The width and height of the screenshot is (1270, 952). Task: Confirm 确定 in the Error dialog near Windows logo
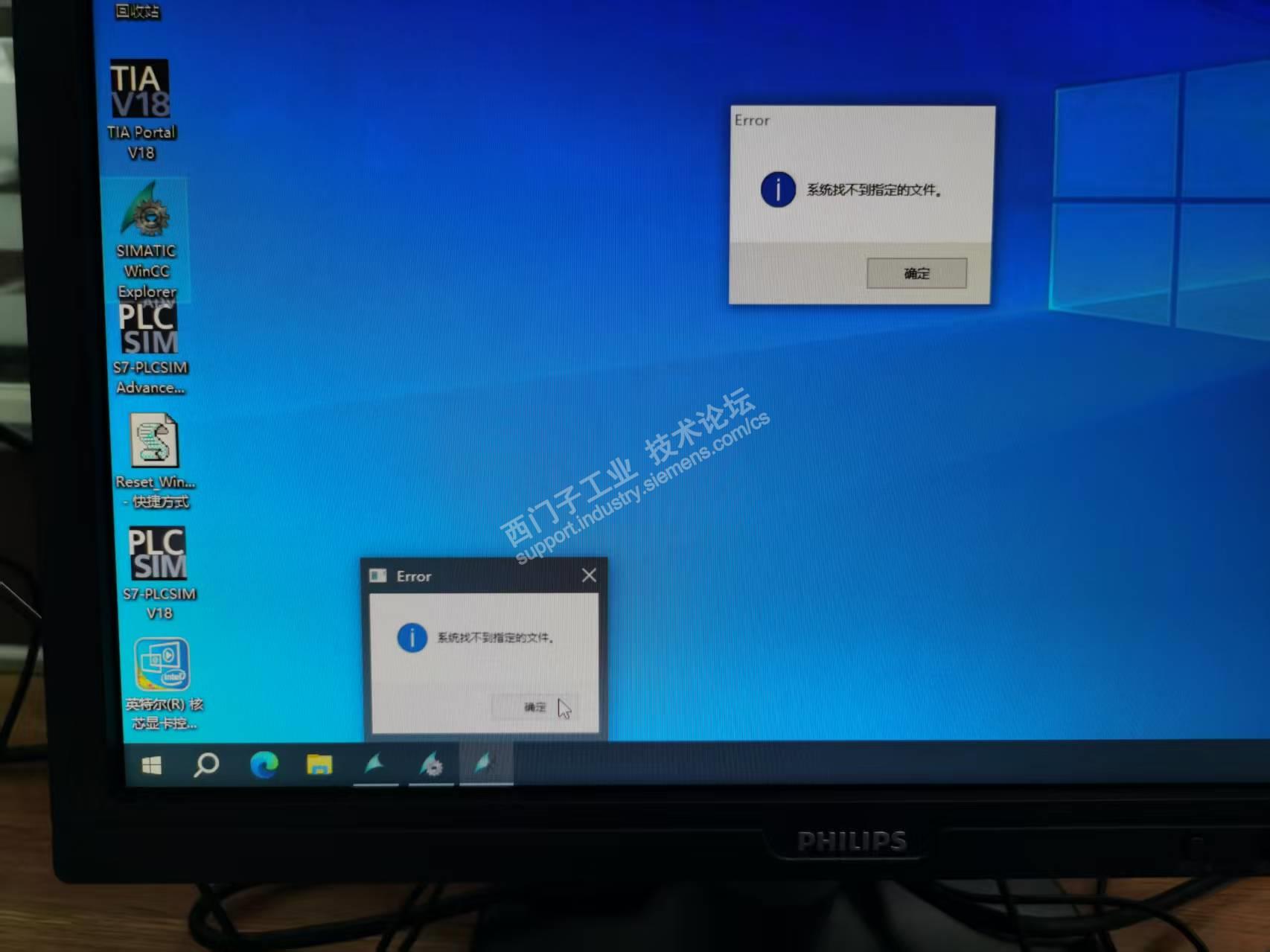point(916,273)
